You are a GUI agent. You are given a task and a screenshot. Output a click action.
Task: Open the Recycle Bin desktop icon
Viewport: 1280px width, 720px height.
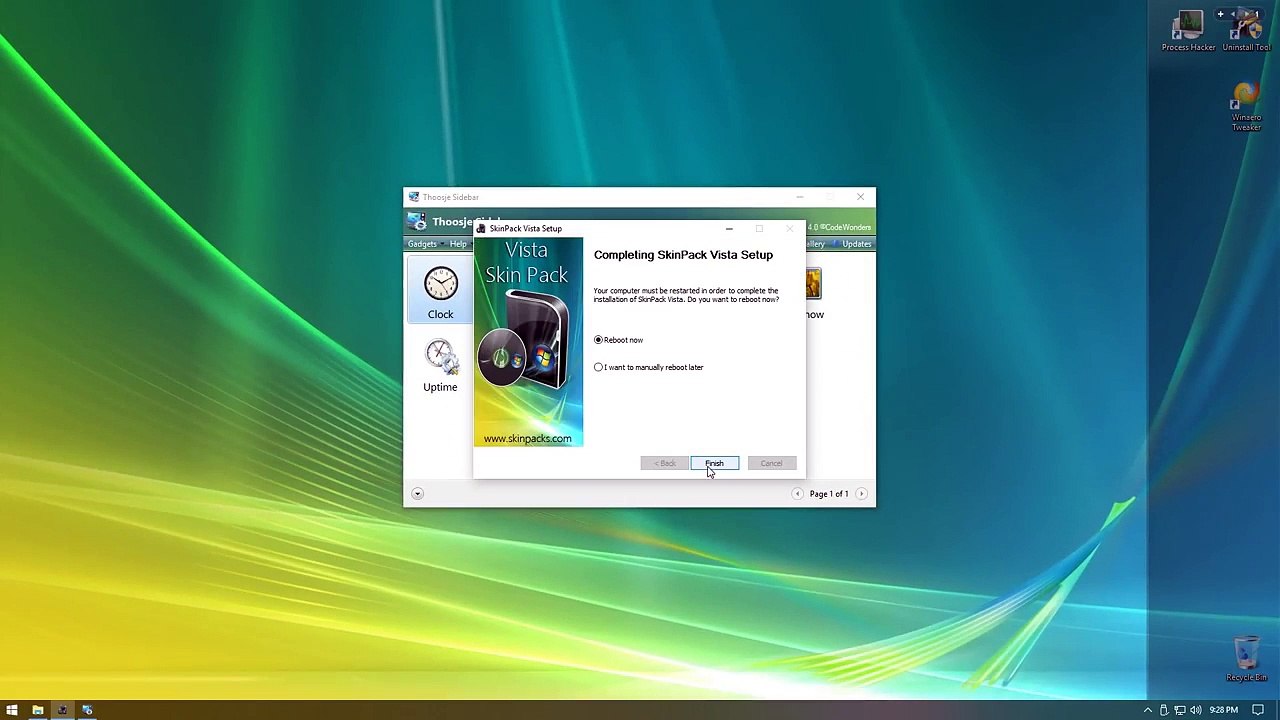(1246, 660)
